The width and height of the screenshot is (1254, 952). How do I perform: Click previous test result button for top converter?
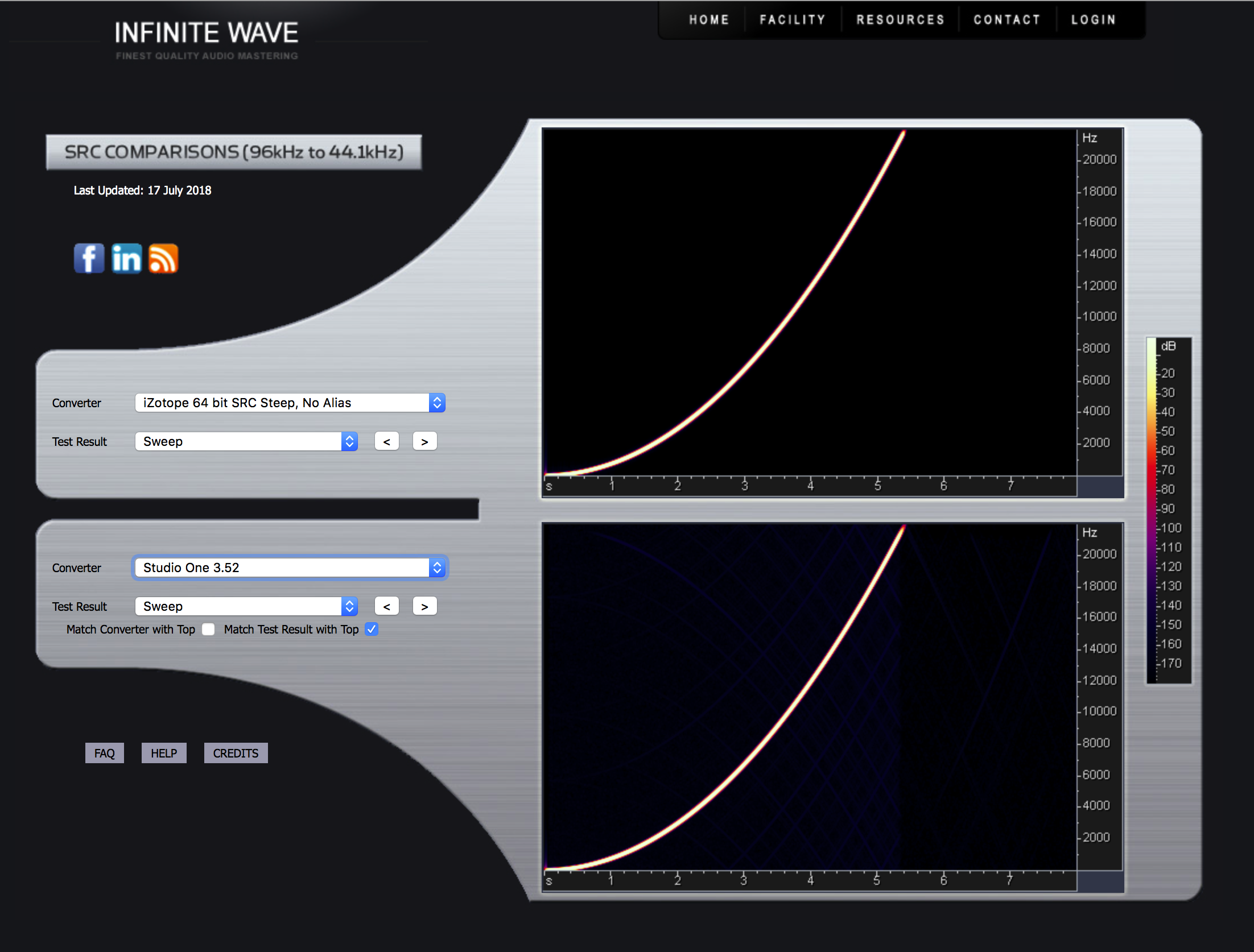point(387,442)
